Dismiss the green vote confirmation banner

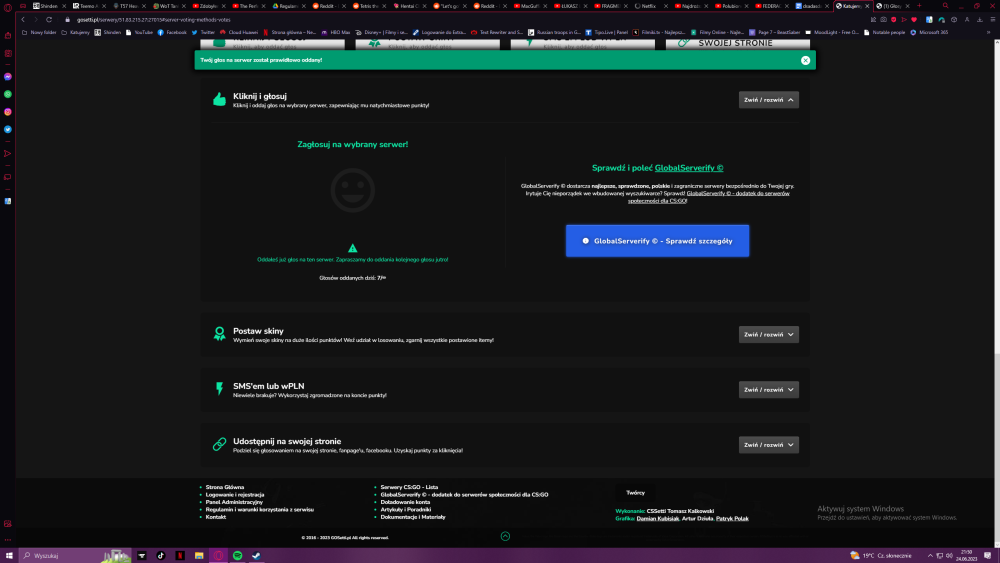coord(805,60)
